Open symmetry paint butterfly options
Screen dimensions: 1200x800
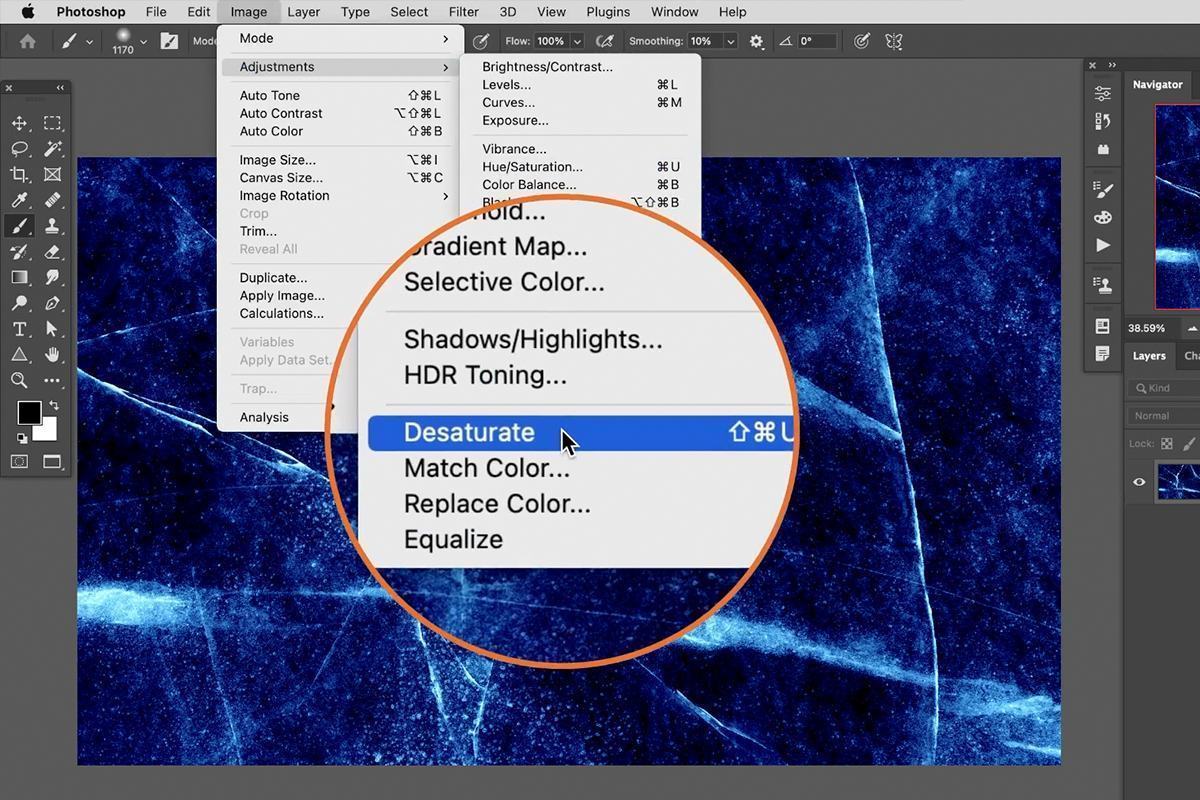click(x=894, y=41)
